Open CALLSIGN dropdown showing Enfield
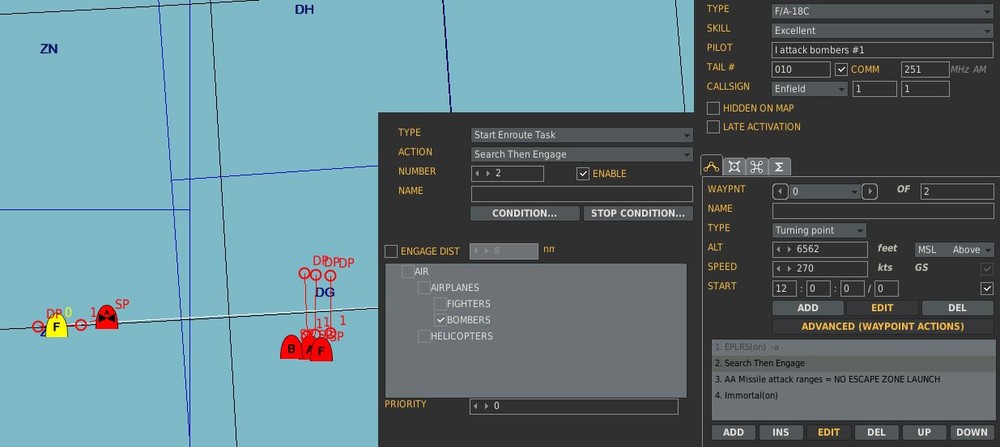This screenshot has height=447, width=1000. 809,89
